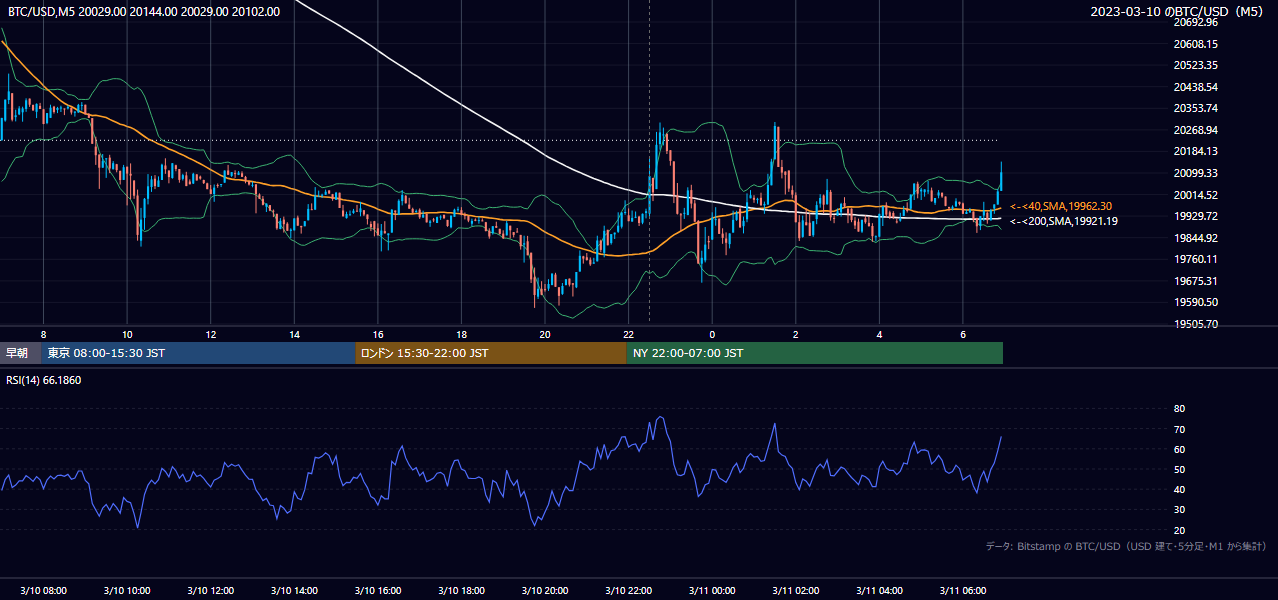Click price axis value 20438.54
The image size is (1278, 600).
1196,87
